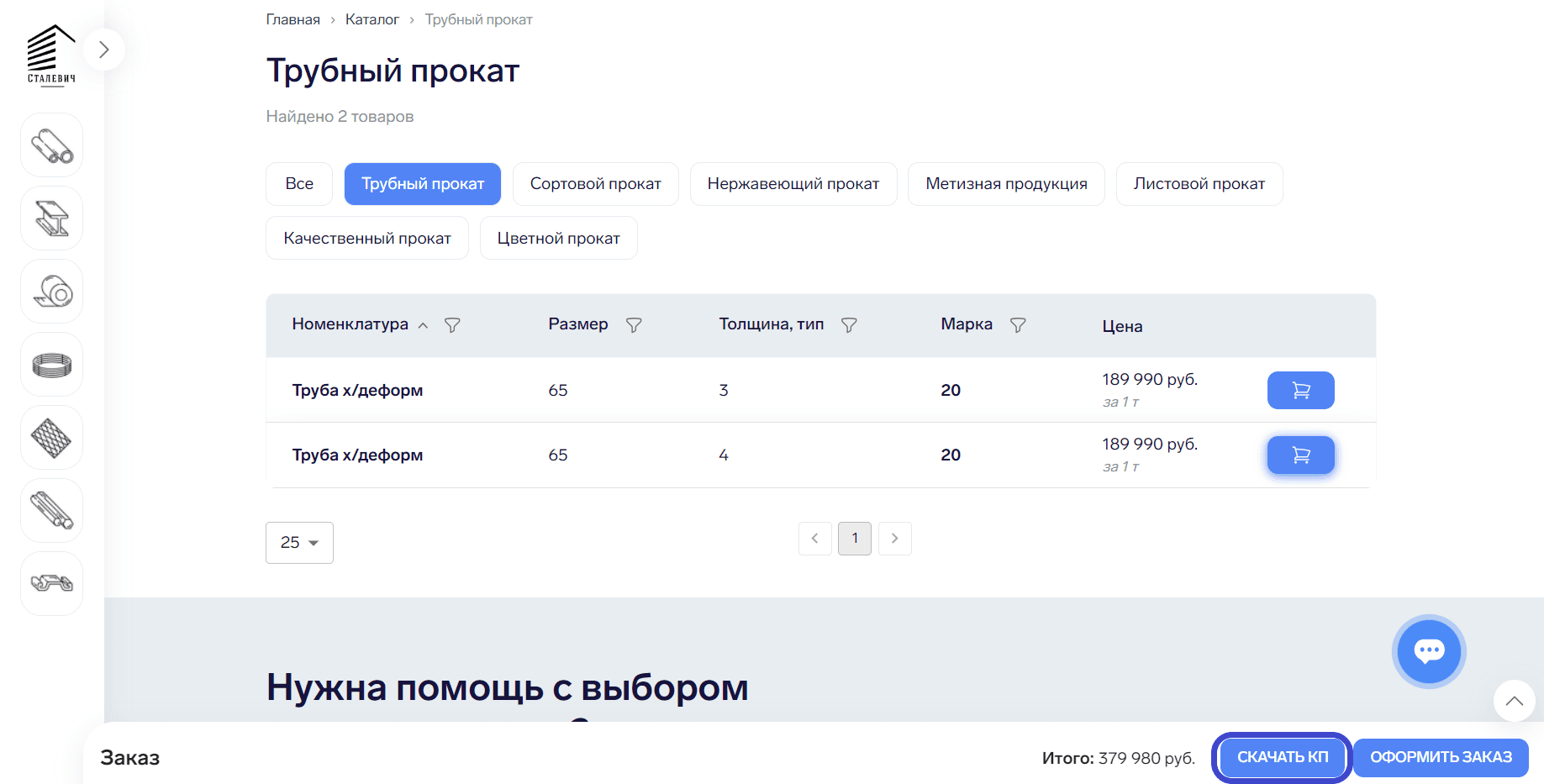Select the Все category tab
1544x784 pixels.
point(299,184)
